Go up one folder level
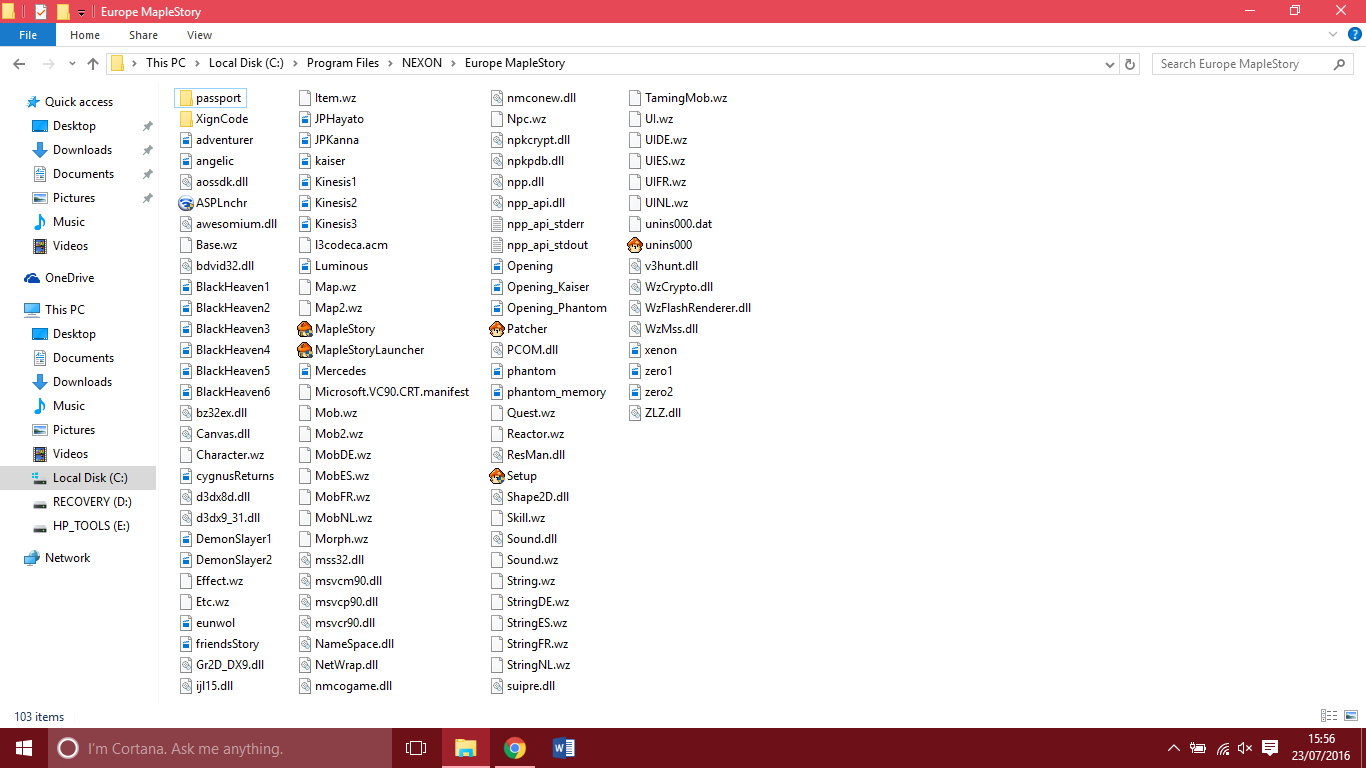Image resolution: width=1366 pixels, height=768 pixels. point(93,64)
